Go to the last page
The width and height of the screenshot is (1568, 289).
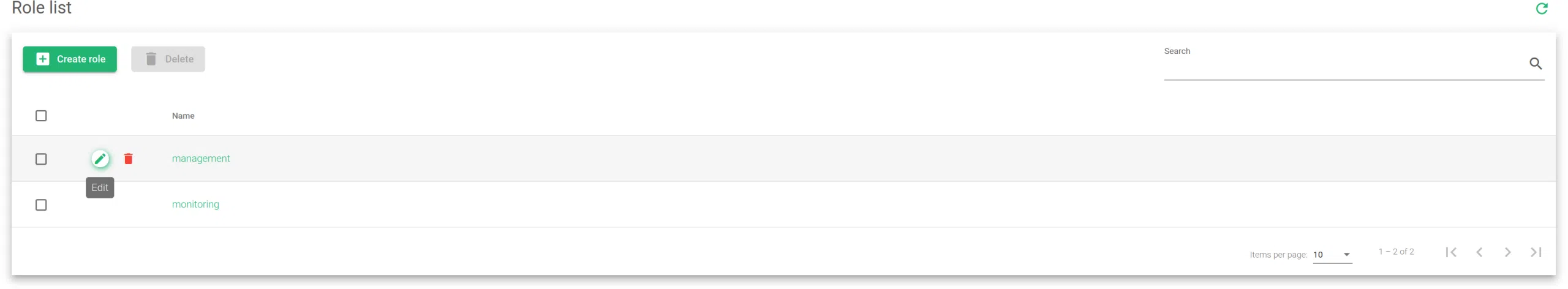(x=1536, y=252)
